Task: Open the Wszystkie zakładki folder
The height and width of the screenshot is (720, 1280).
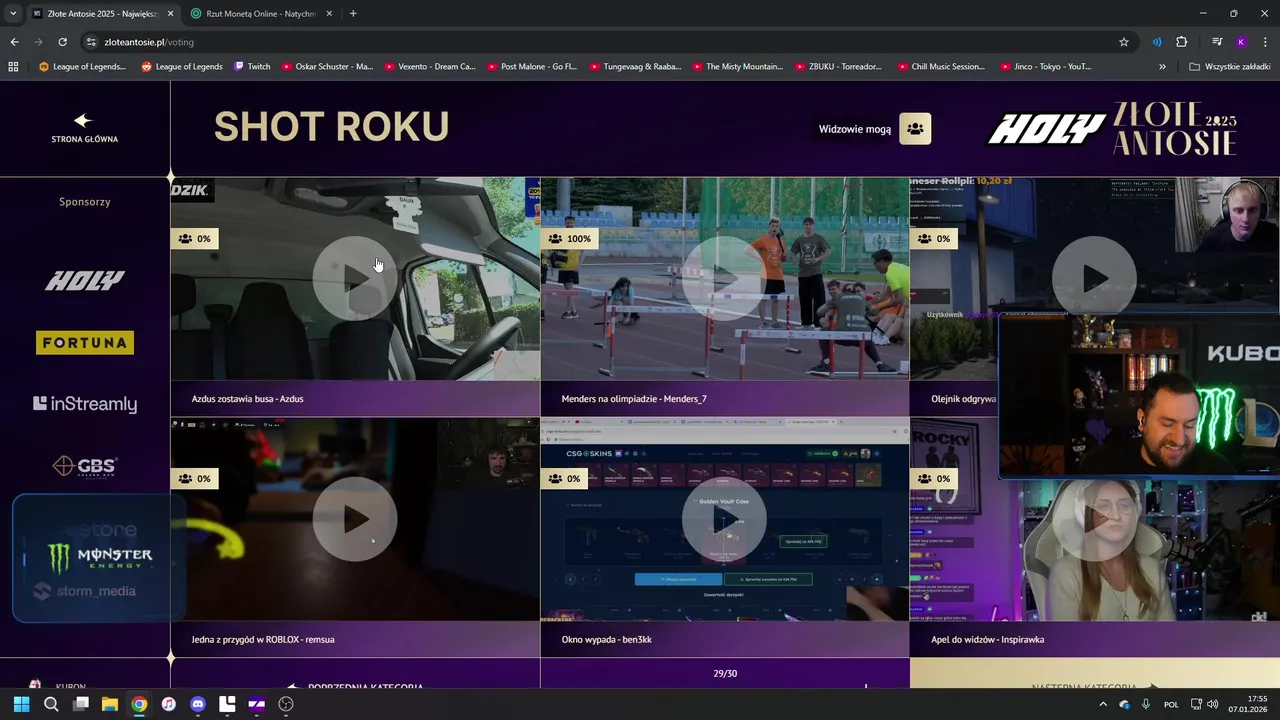Action: click(x=1229, y=67)
